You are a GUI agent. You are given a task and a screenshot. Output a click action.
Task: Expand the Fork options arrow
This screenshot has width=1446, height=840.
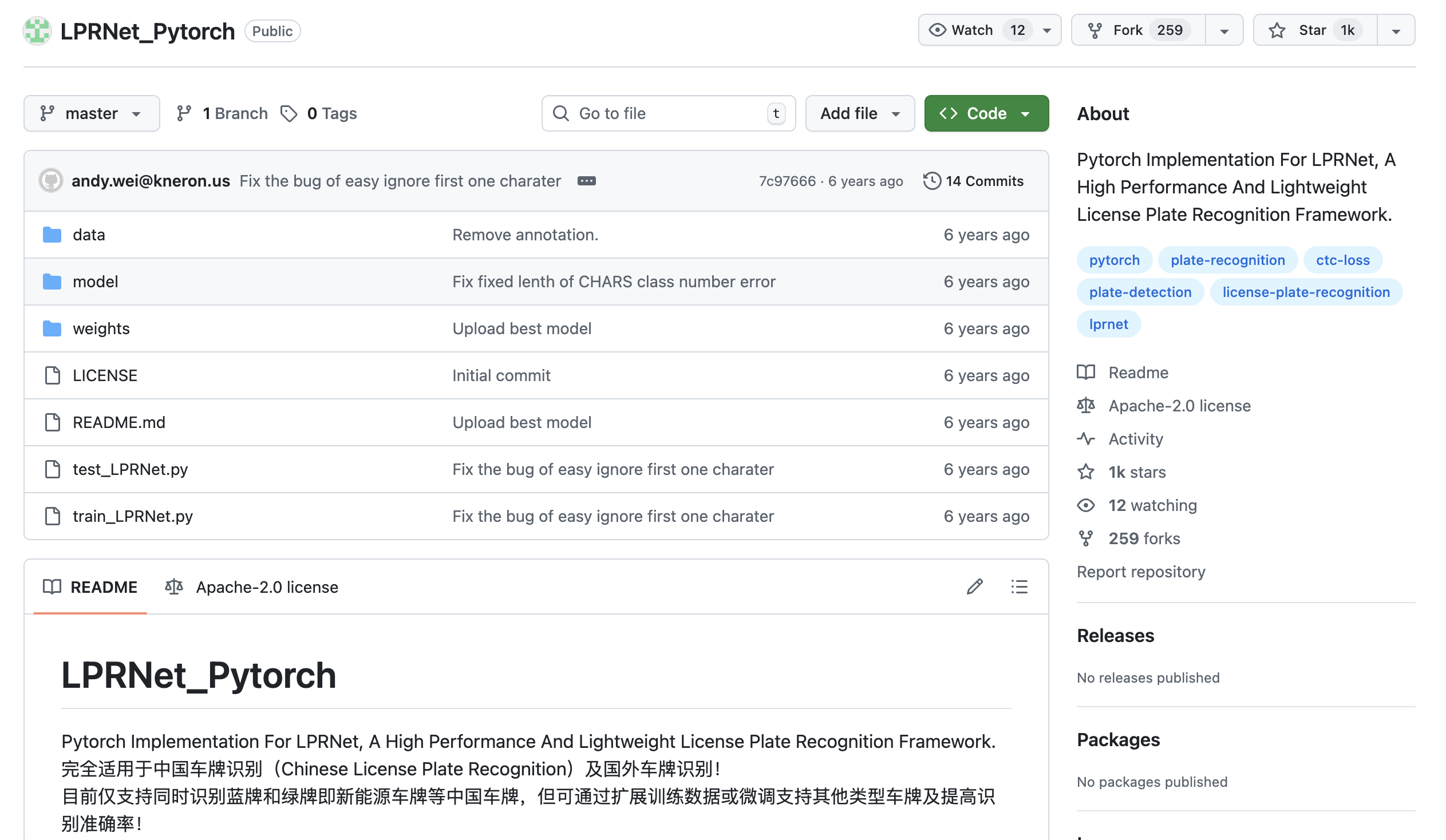[1224, 31]
